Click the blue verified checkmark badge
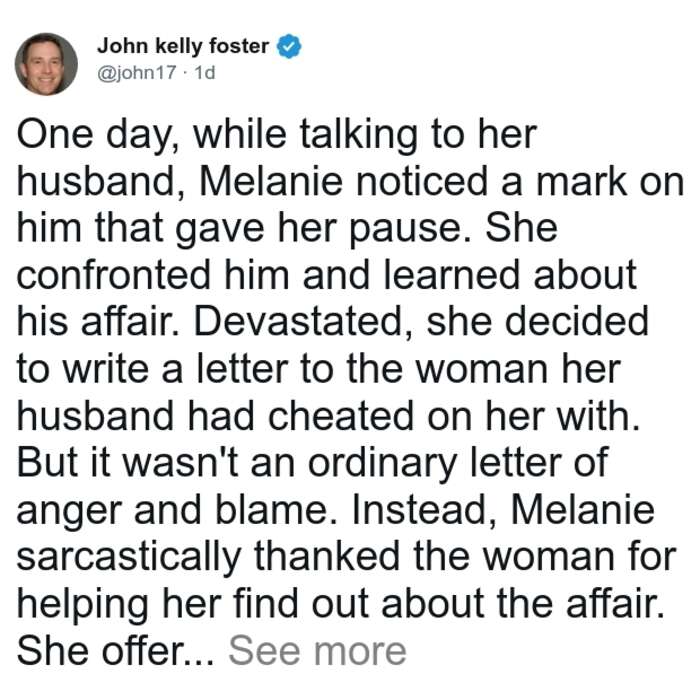This screenshot has height=700, width=700. pos(289,46)
